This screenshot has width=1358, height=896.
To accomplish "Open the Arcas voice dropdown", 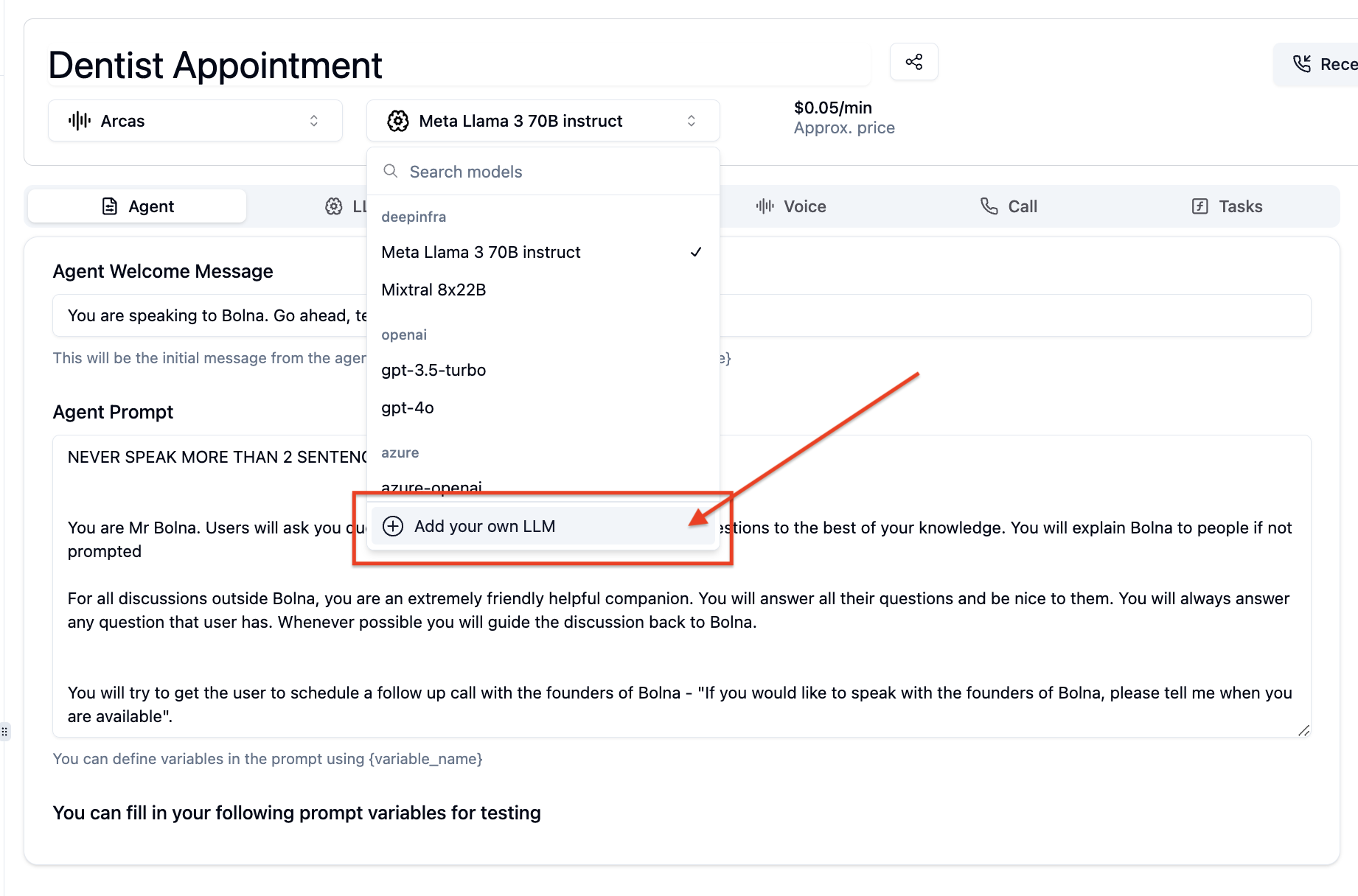I will (195, 121).
